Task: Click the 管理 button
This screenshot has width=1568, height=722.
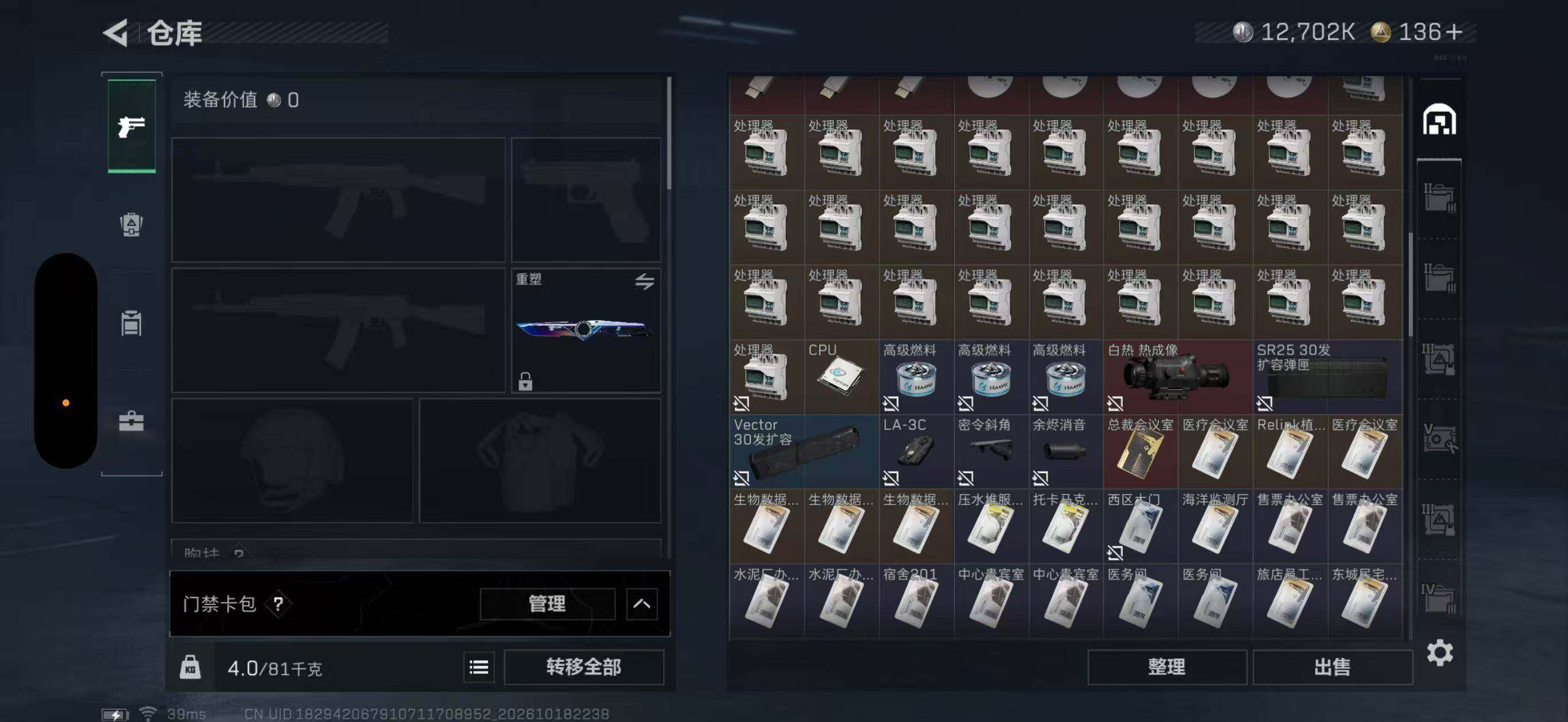Action: [547, 604]
